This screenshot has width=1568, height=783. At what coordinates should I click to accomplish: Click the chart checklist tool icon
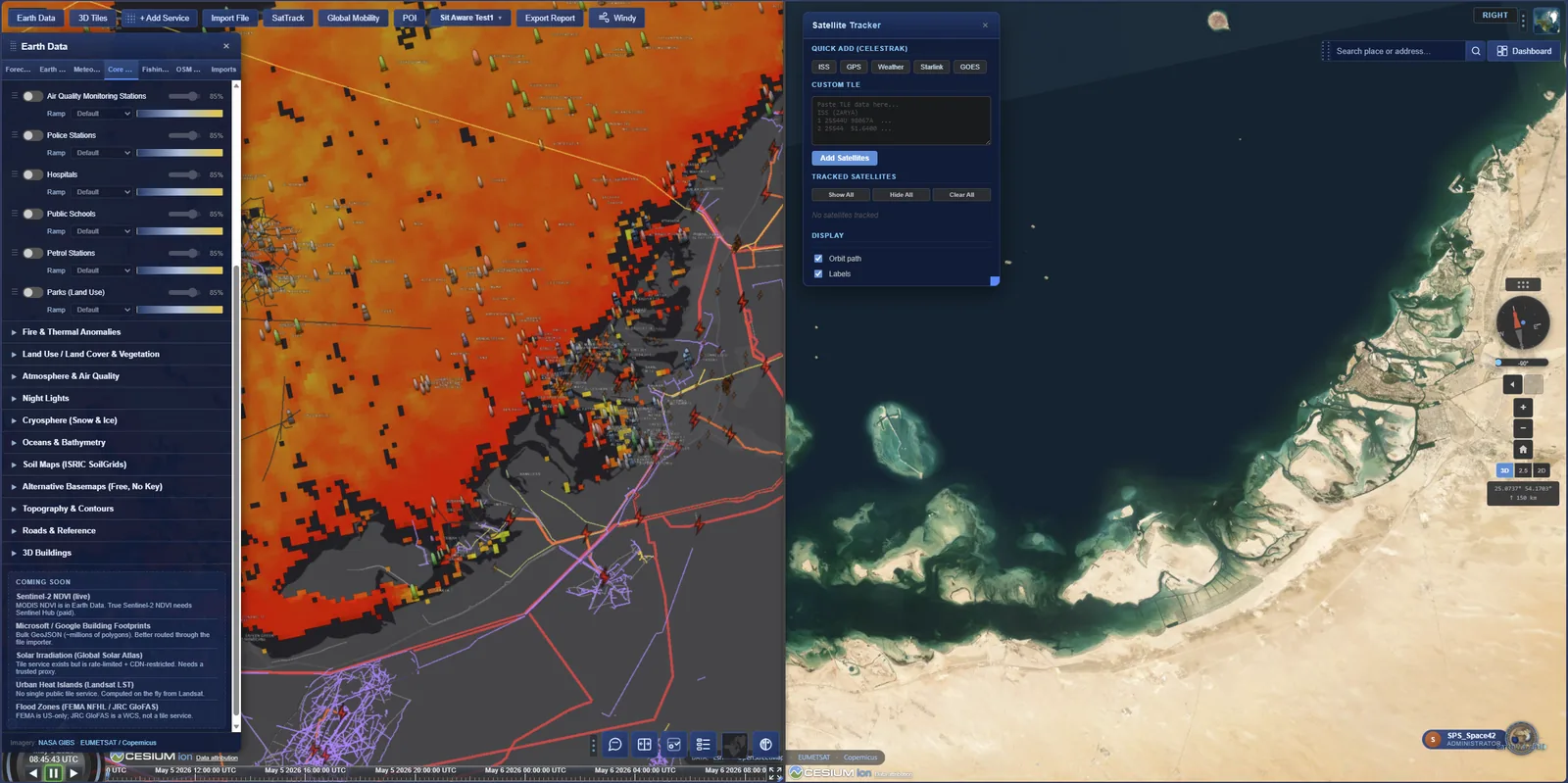(674, 745)
